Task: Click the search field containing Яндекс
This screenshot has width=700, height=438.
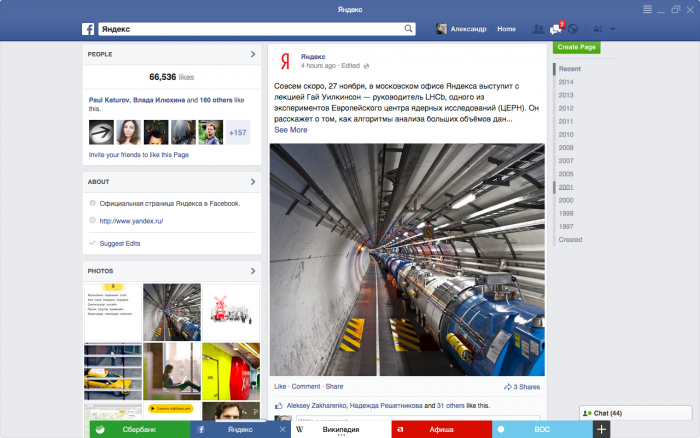Action: pos(257,29)
